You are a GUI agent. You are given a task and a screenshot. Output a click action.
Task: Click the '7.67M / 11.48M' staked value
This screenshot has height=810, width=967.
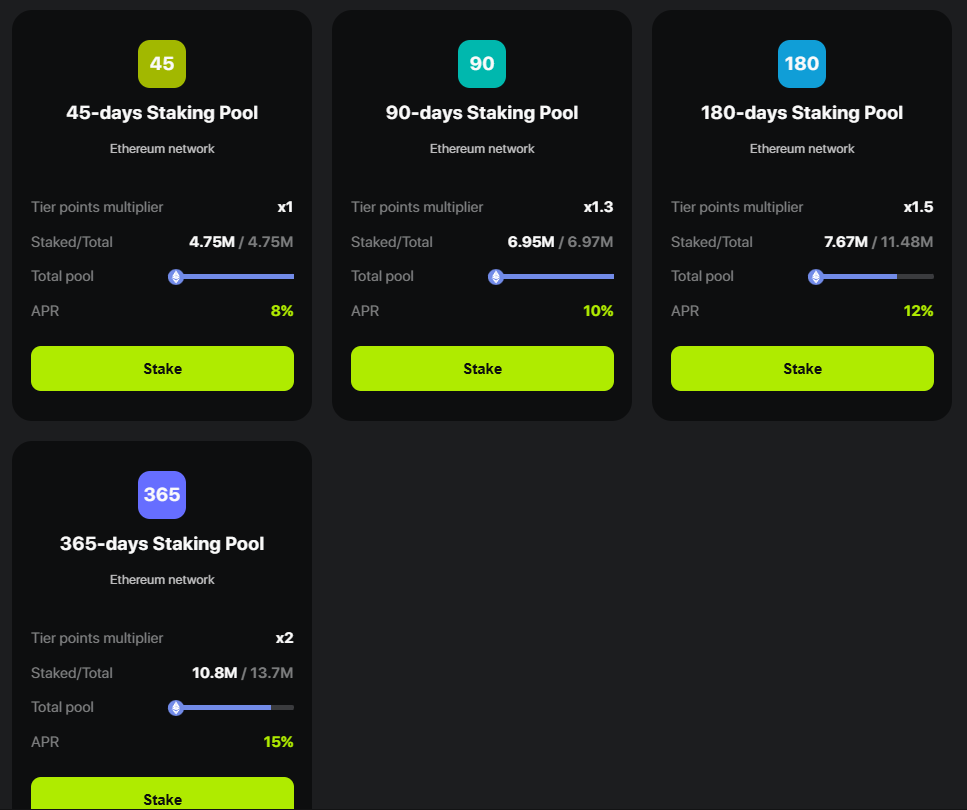pos(879,242)
